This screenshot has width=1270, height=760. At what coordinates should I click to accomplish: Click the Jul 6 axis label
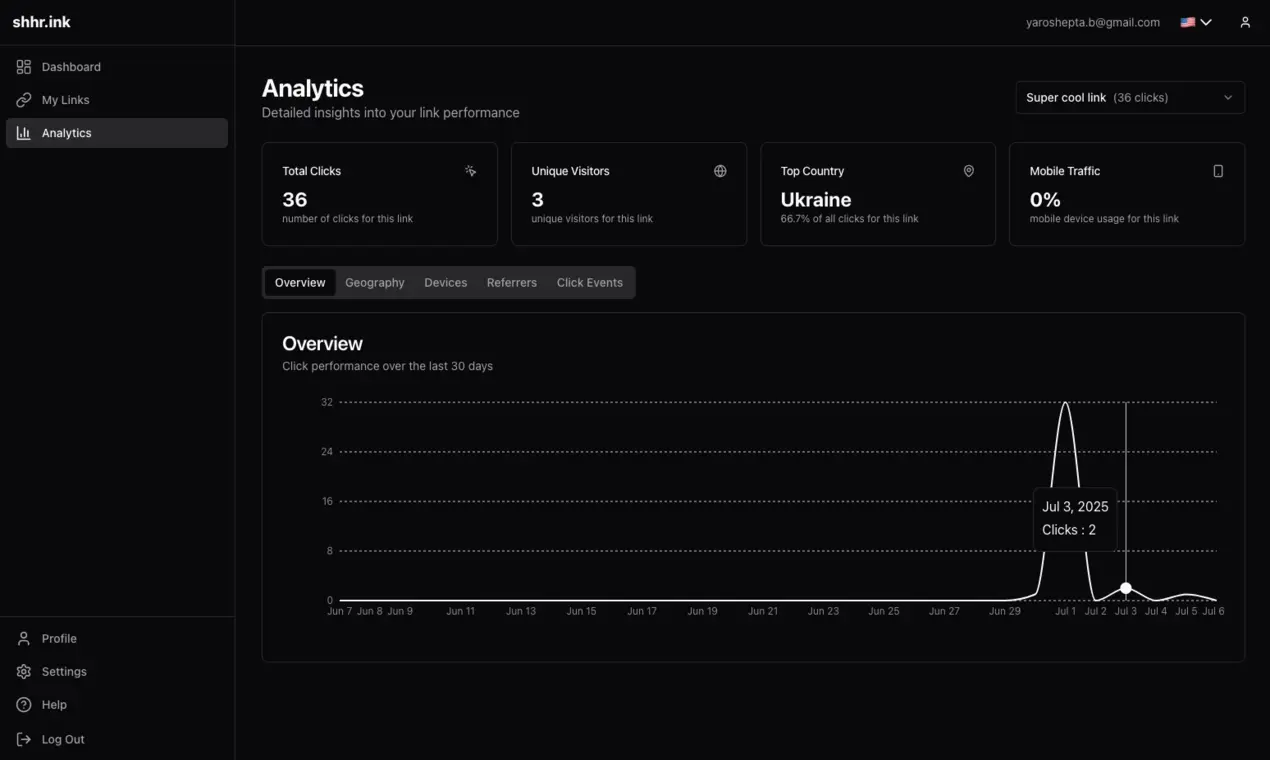[x=1213, y=611]
